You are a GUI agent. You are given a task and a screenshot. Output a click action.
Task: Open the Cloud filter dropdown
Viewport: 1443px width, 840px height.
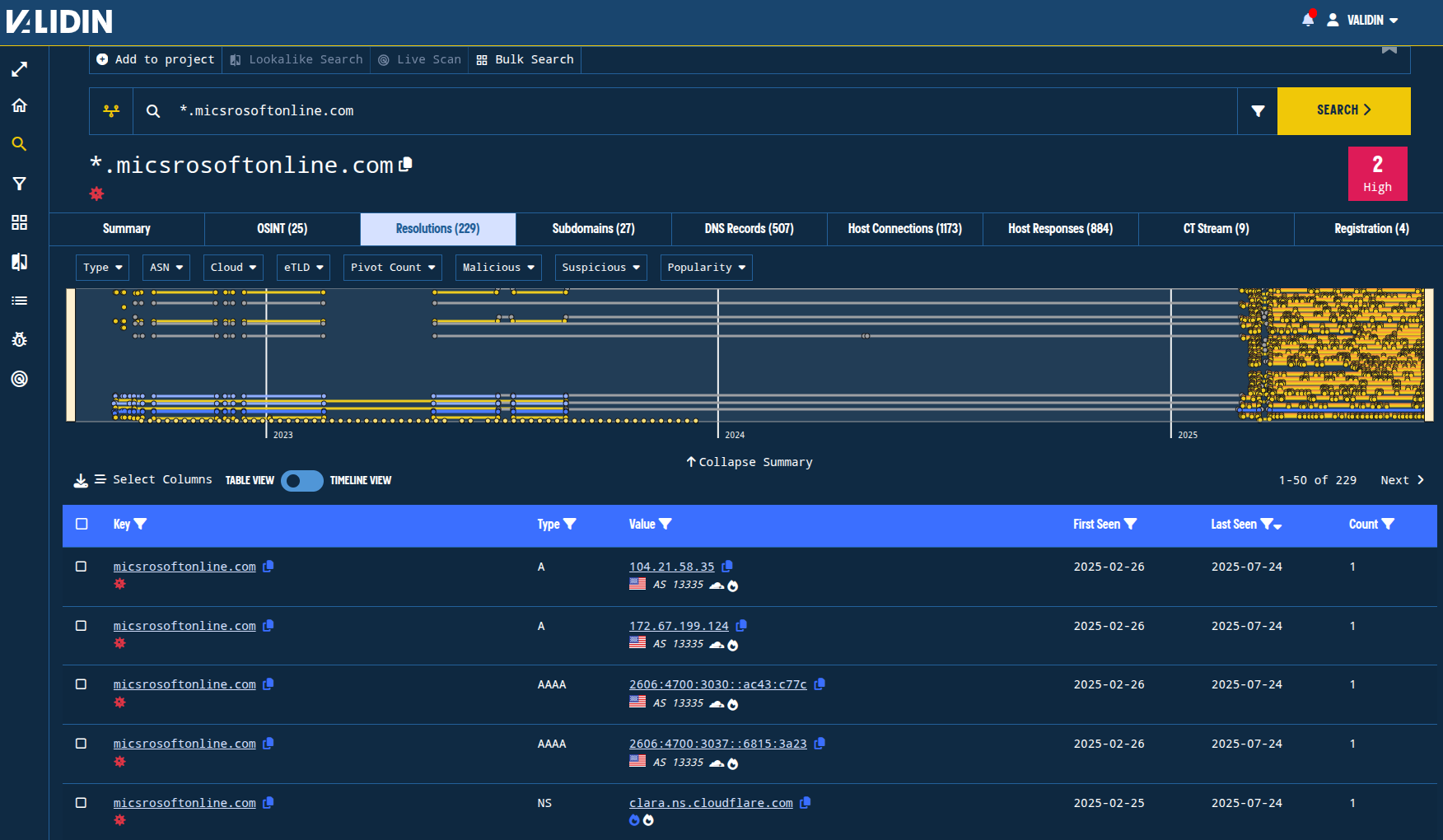233,268
